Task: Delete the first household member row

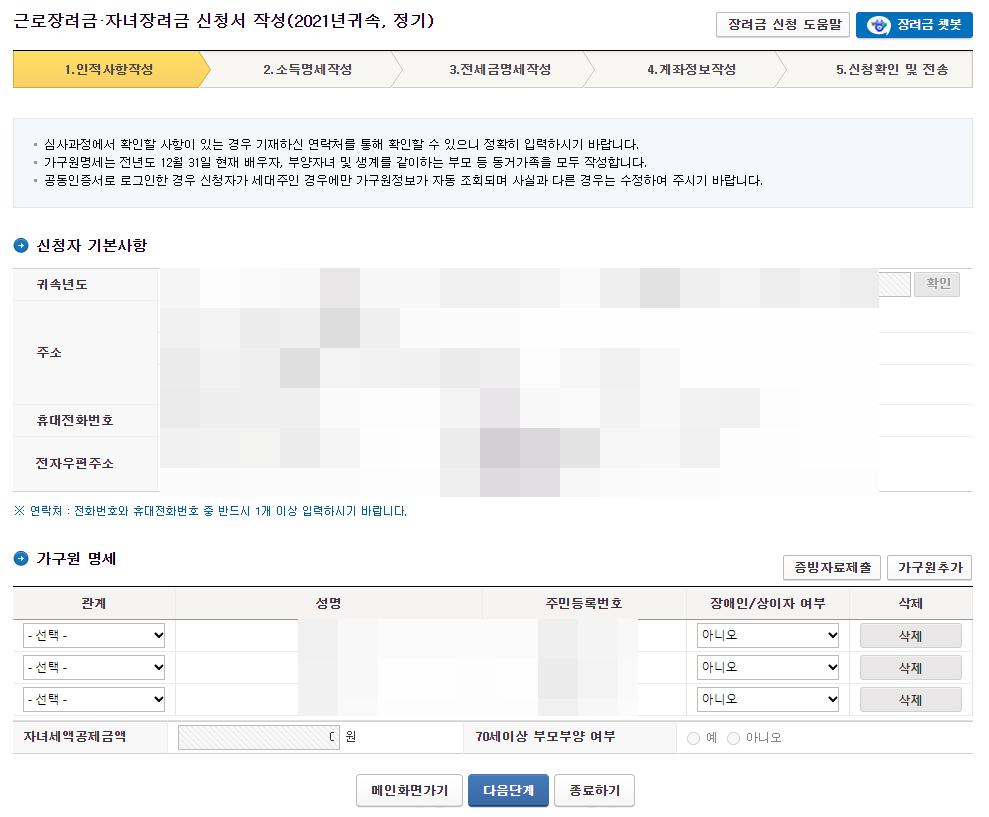Action: (x=910, y=635)
